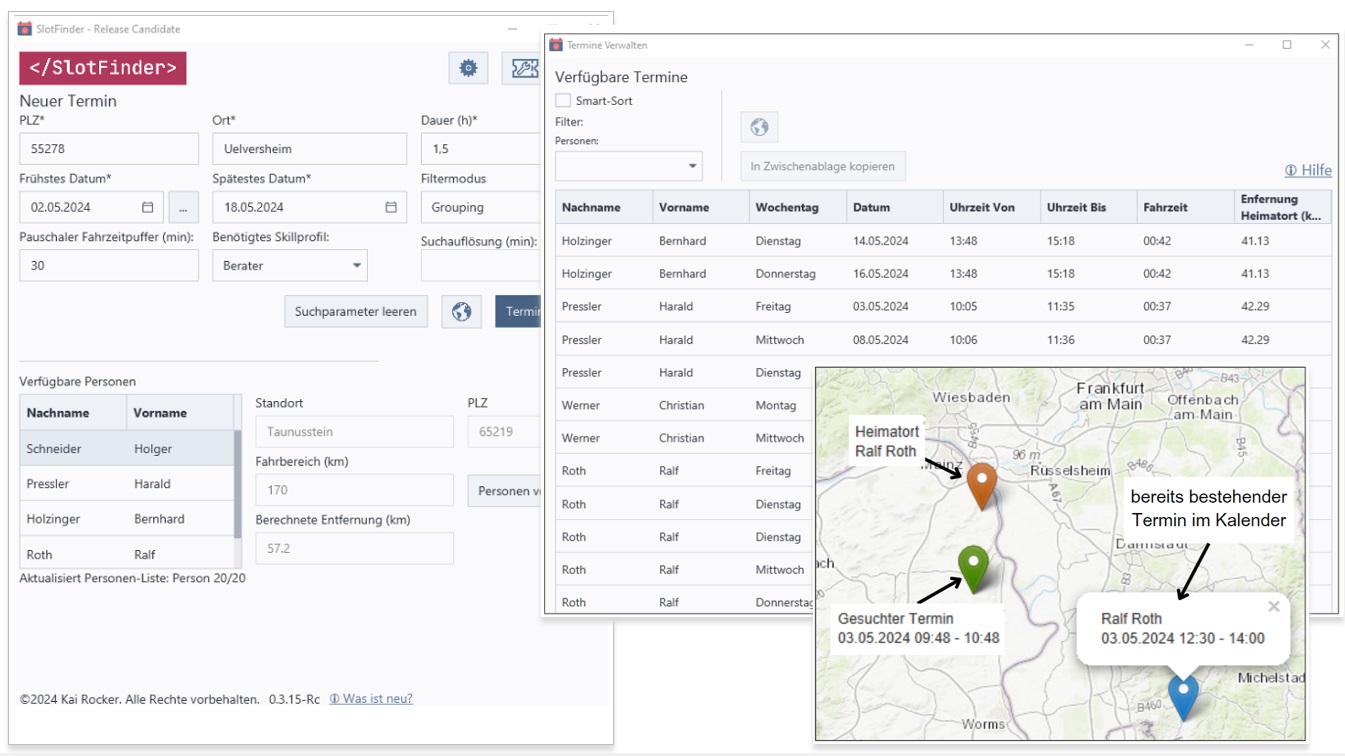Screen dimensions: 1345x756
Task: Click Suchparameter leeren button
Action: tap(356, 312)
